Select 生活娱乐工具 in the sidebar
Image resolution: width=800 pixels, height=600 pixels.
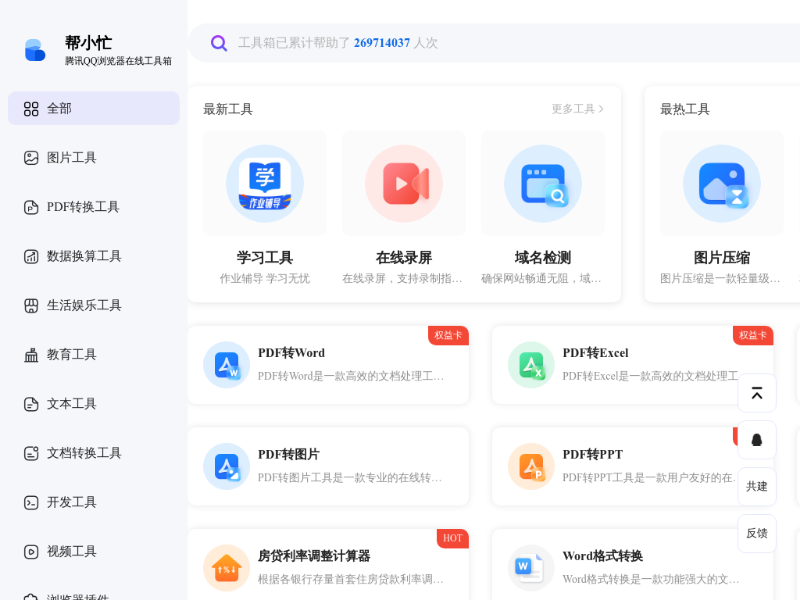click(x=94, y=306)
